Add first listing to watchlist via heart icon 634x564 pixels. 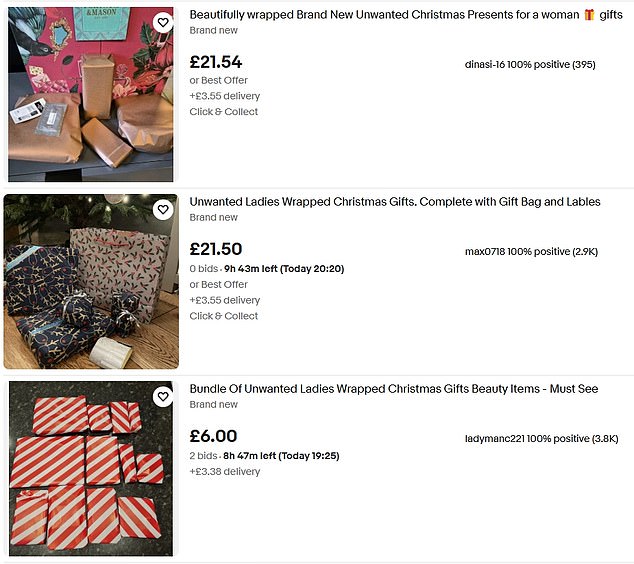(163, 22)
